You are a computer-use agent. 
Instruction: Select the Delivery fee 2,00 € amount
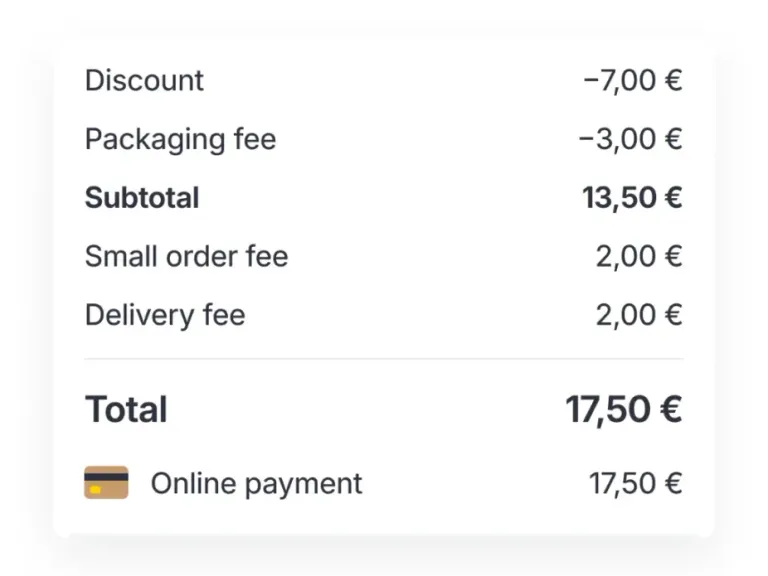coord(639,315)
